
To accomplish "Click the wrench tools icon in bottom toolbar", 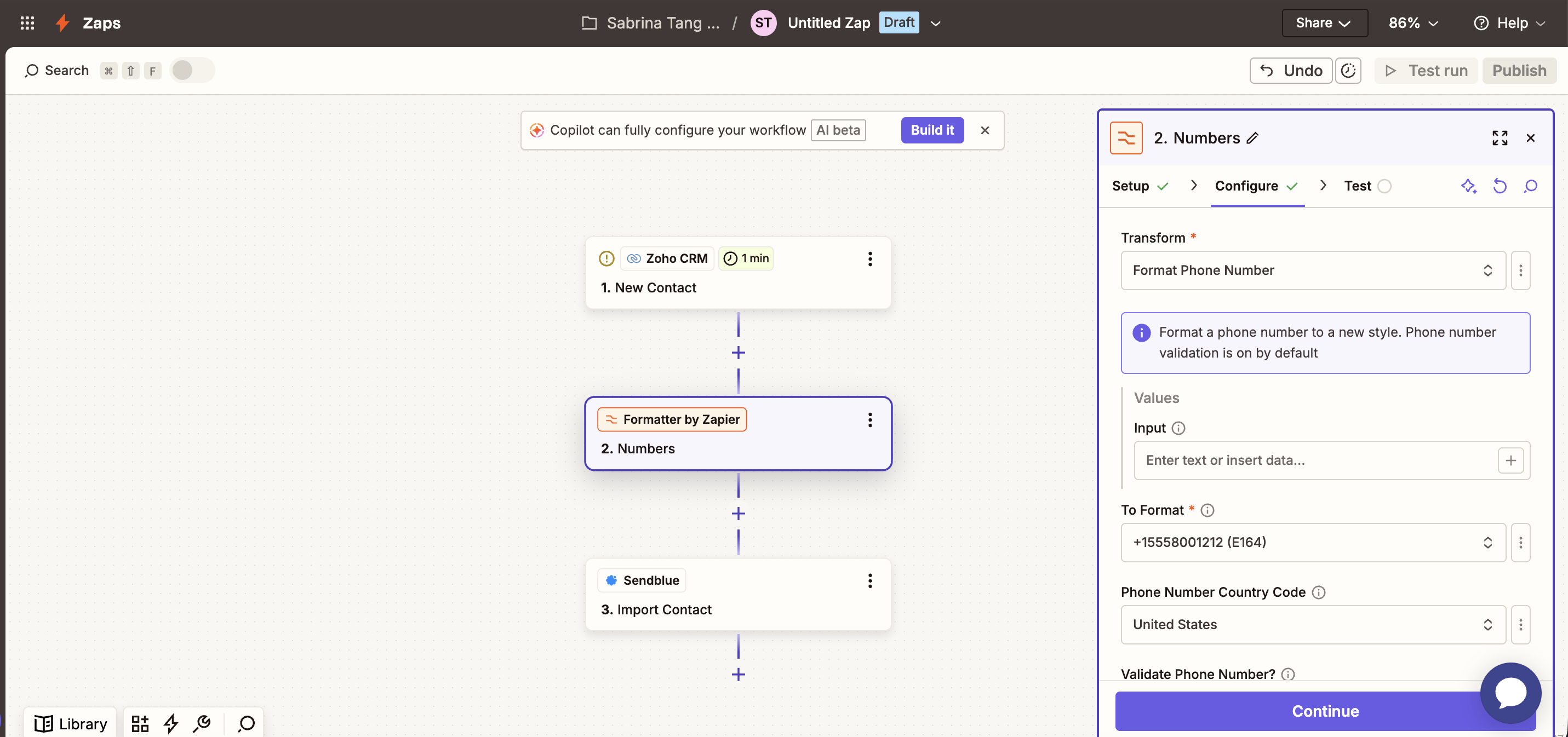I will click(202, 723).
